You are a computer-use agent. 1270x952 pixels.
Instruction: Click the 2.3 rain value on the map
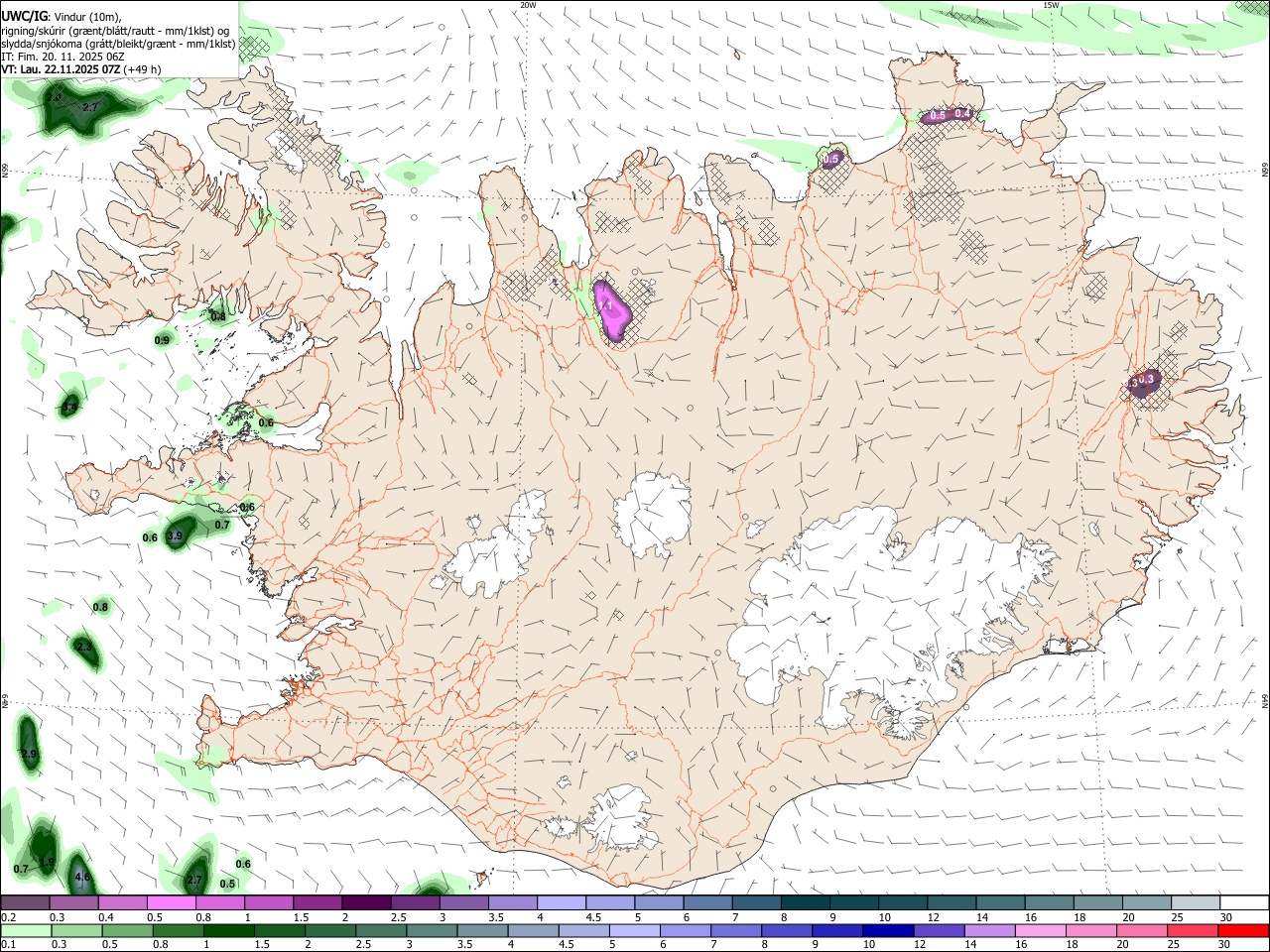pos(84,648)
